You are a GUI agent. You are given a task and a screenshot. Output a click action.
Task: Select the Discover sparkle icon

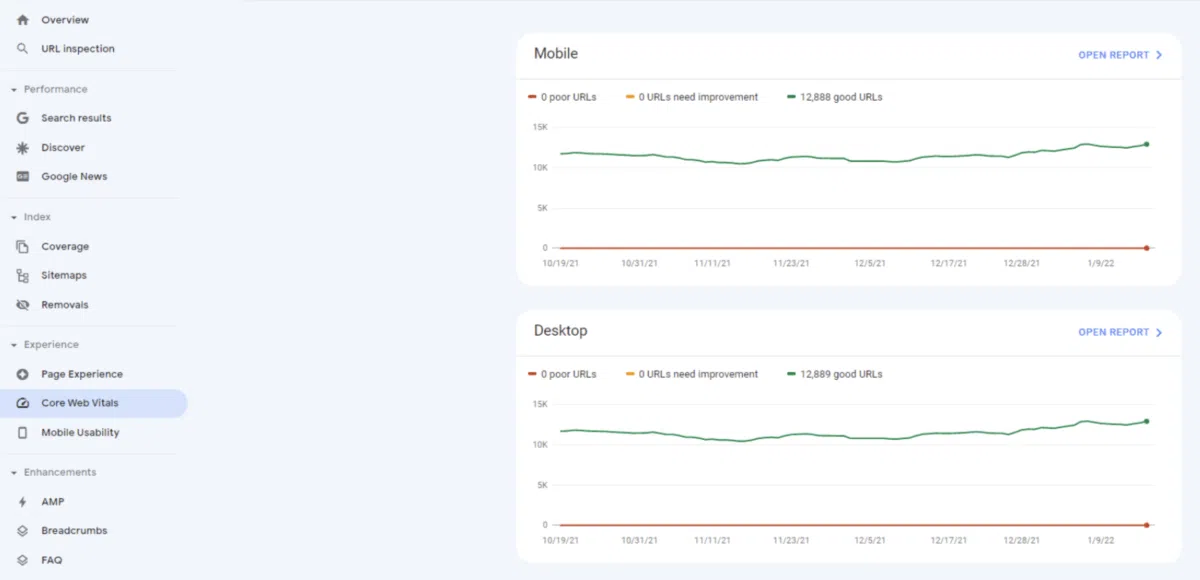21,147
